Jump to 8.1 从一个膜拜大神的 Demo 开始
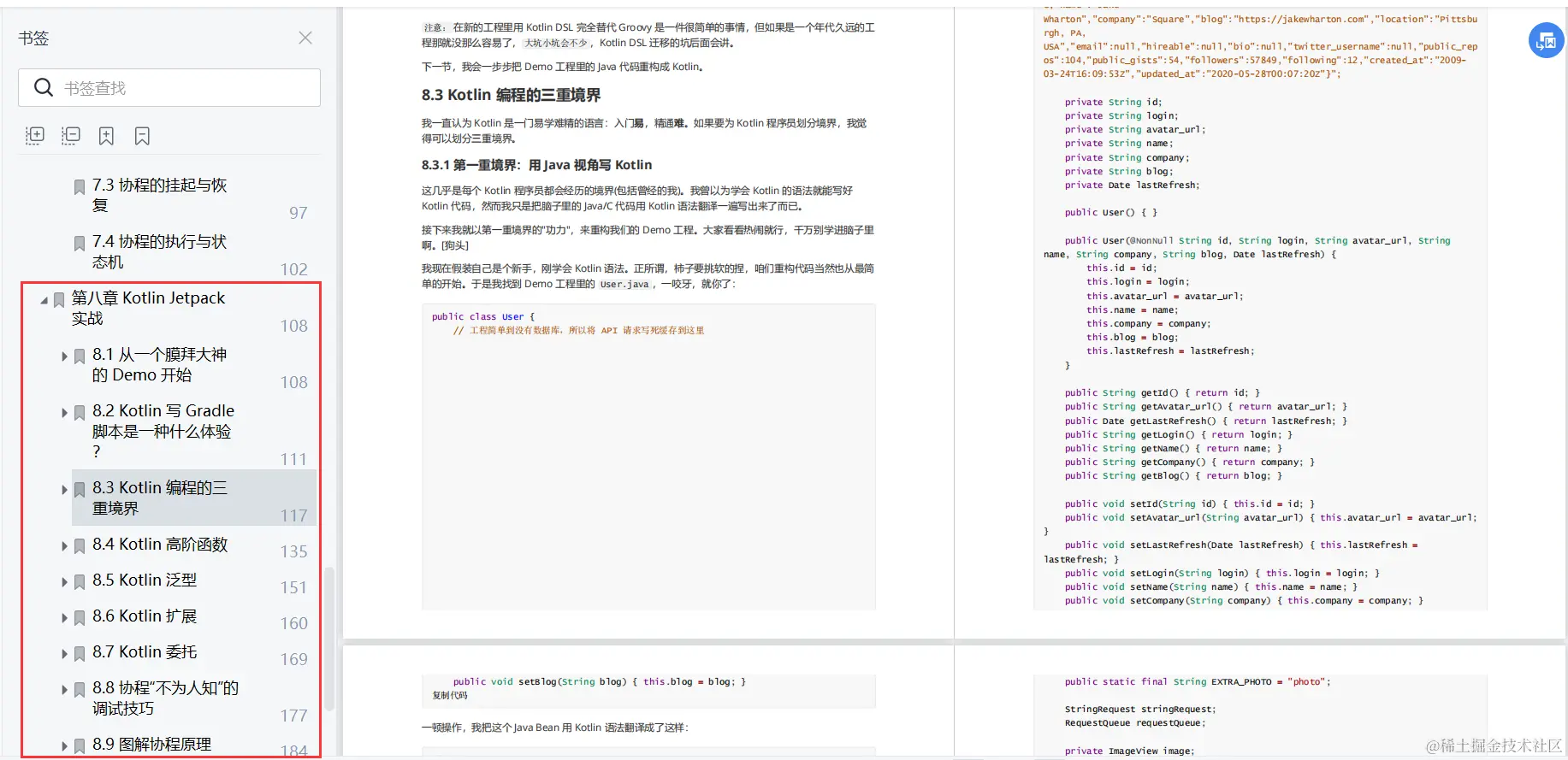Viewport: 1568px width, 760px height. pos(159,364)
